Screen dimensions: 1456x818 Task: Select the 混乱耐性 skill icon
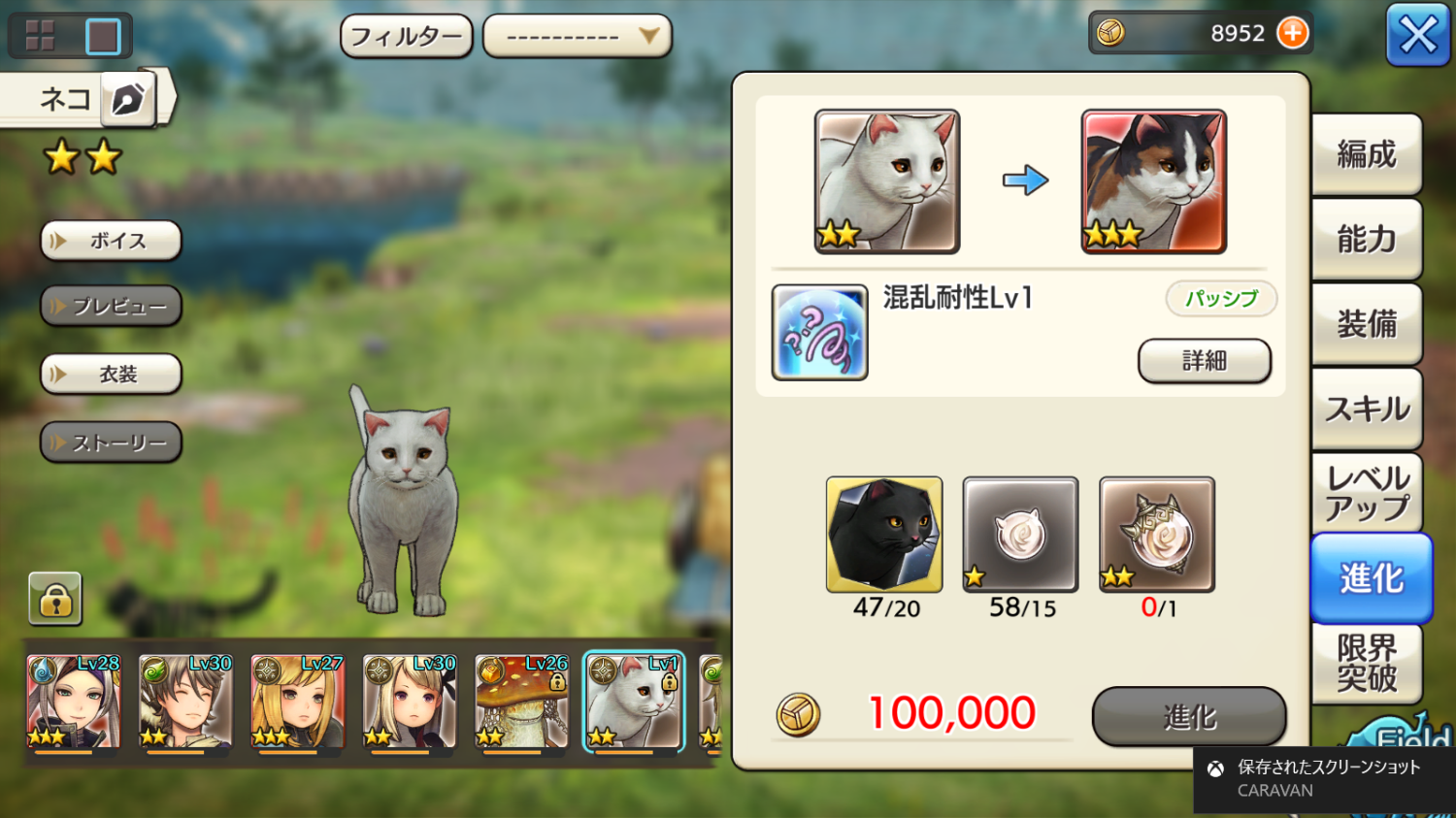819,332
